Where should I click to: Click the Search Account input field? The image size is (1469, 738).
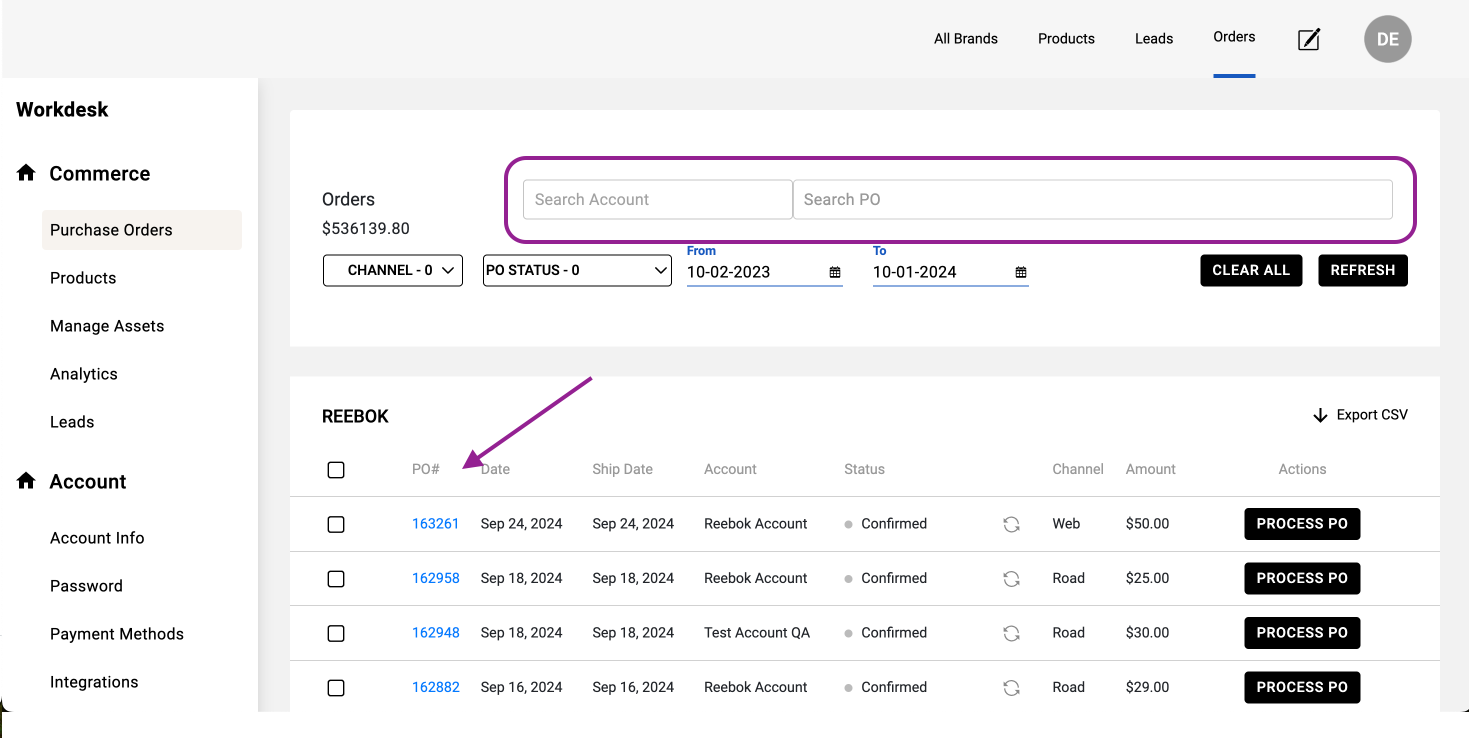point(657,200)
